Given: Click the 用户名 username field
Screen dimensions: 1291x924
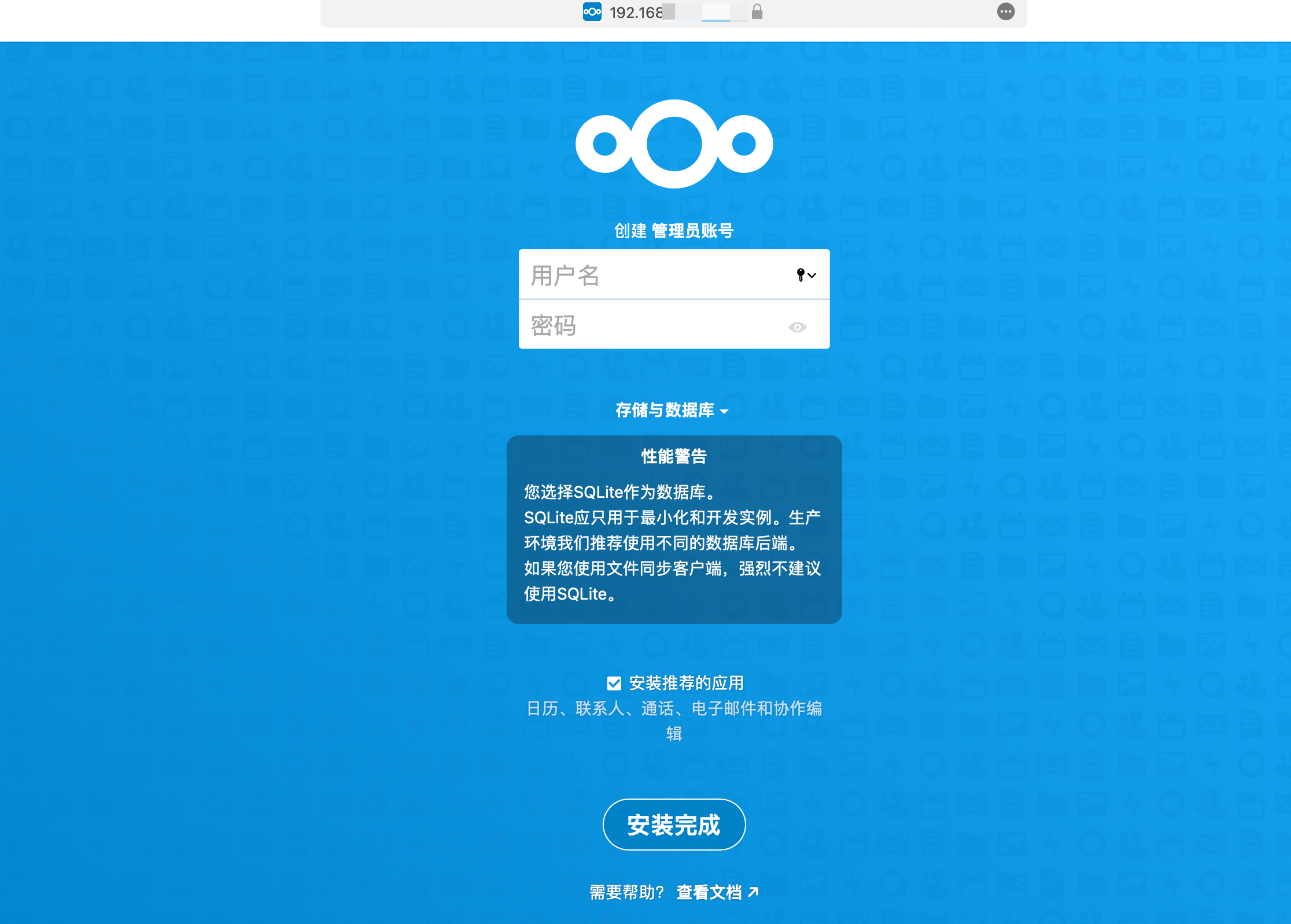Looking at the screenshot, I should tap(674, 275).
